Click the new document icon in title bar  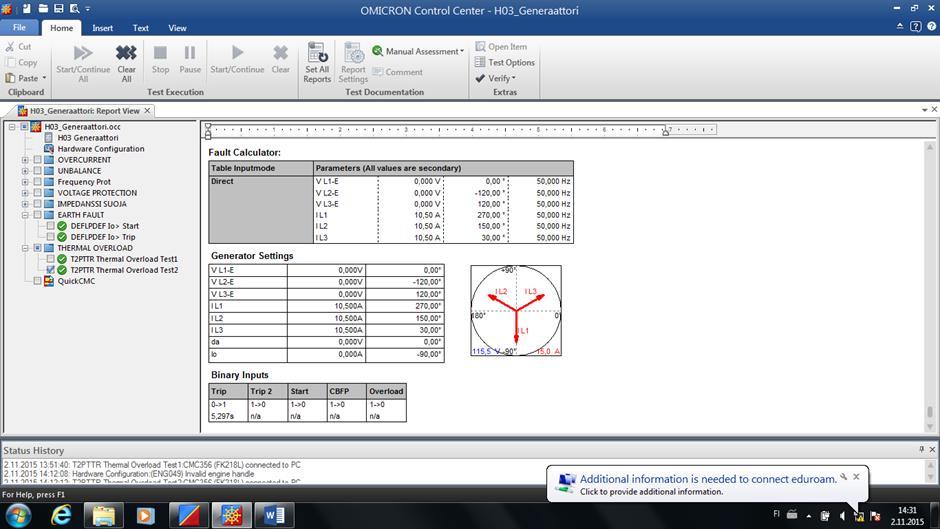(27, 8)
